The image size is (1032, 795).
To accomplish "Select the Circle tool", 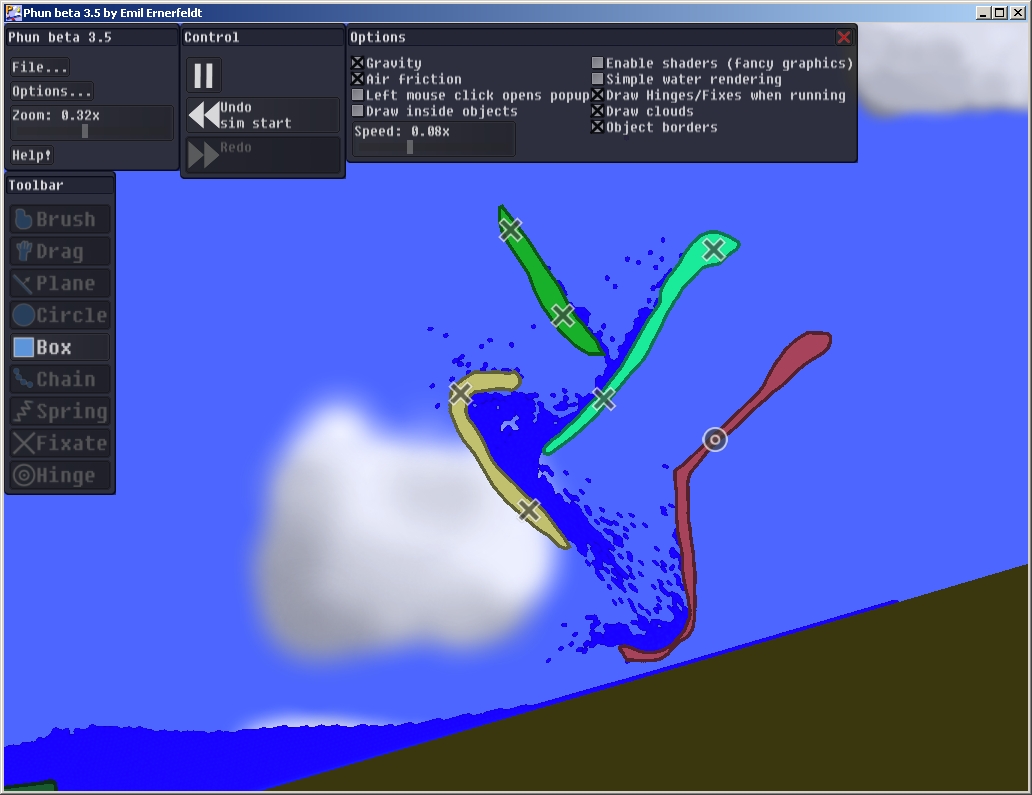I will click(59, 316).
